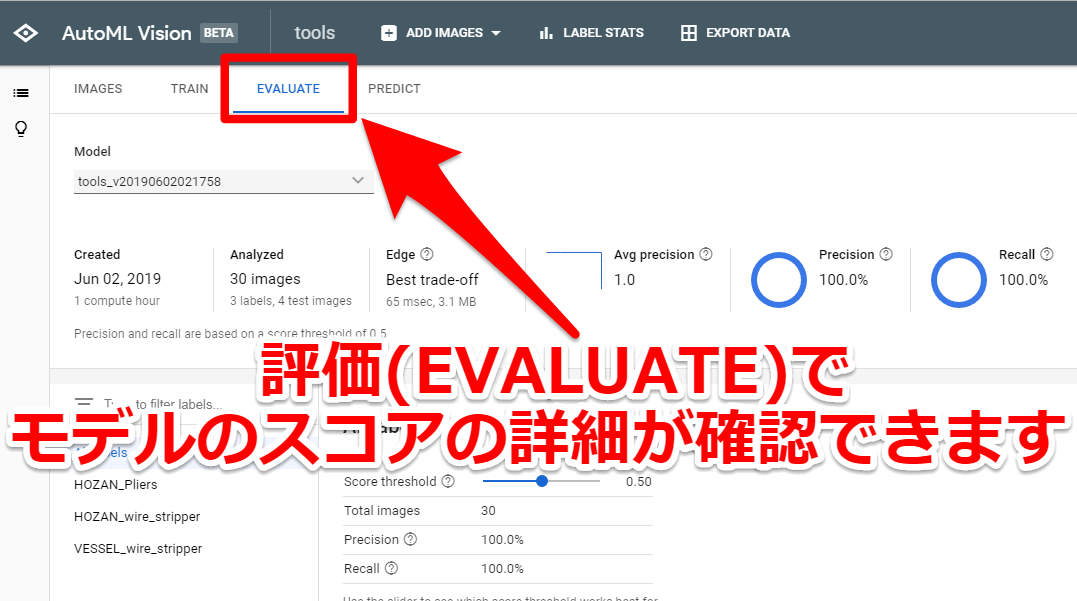This screenshot has height=601, width=1077.
Task: Click the Precision help icon in summary
Action: [x=884, y=254]
